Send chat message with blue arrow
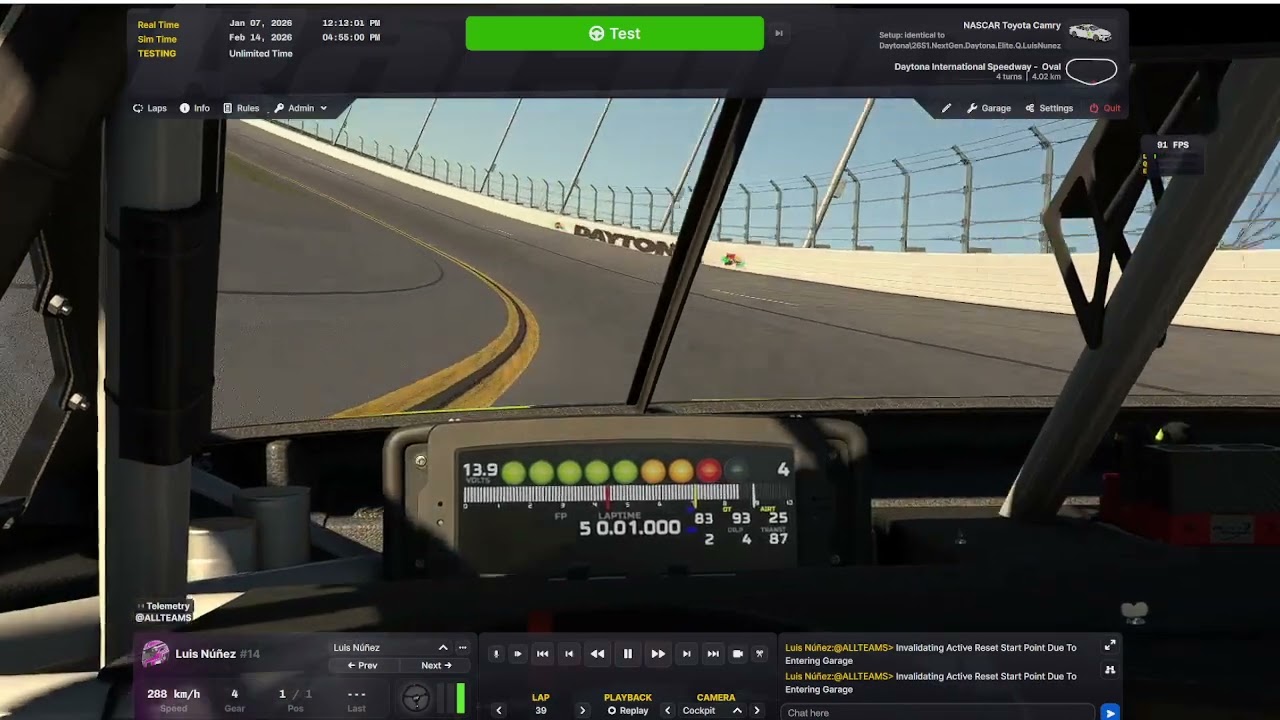This screenshot has width=1280, height=720. click(x=1109, y=713)
